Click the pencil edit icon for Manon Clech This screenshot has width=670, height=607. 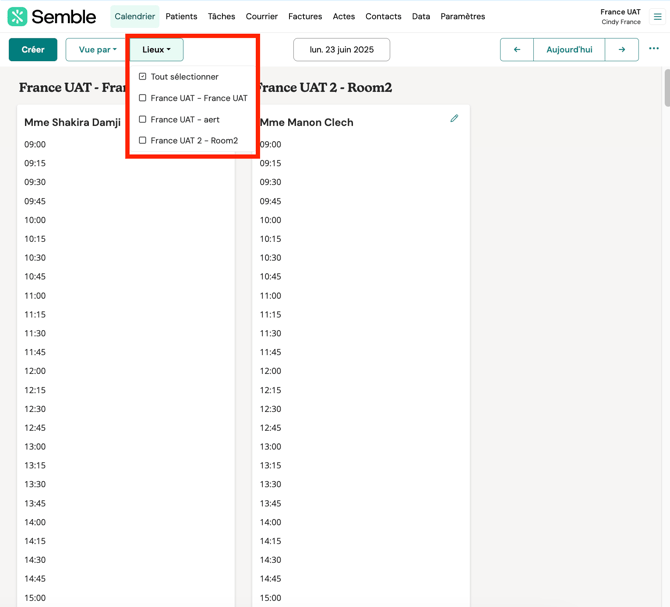point(454,119)
